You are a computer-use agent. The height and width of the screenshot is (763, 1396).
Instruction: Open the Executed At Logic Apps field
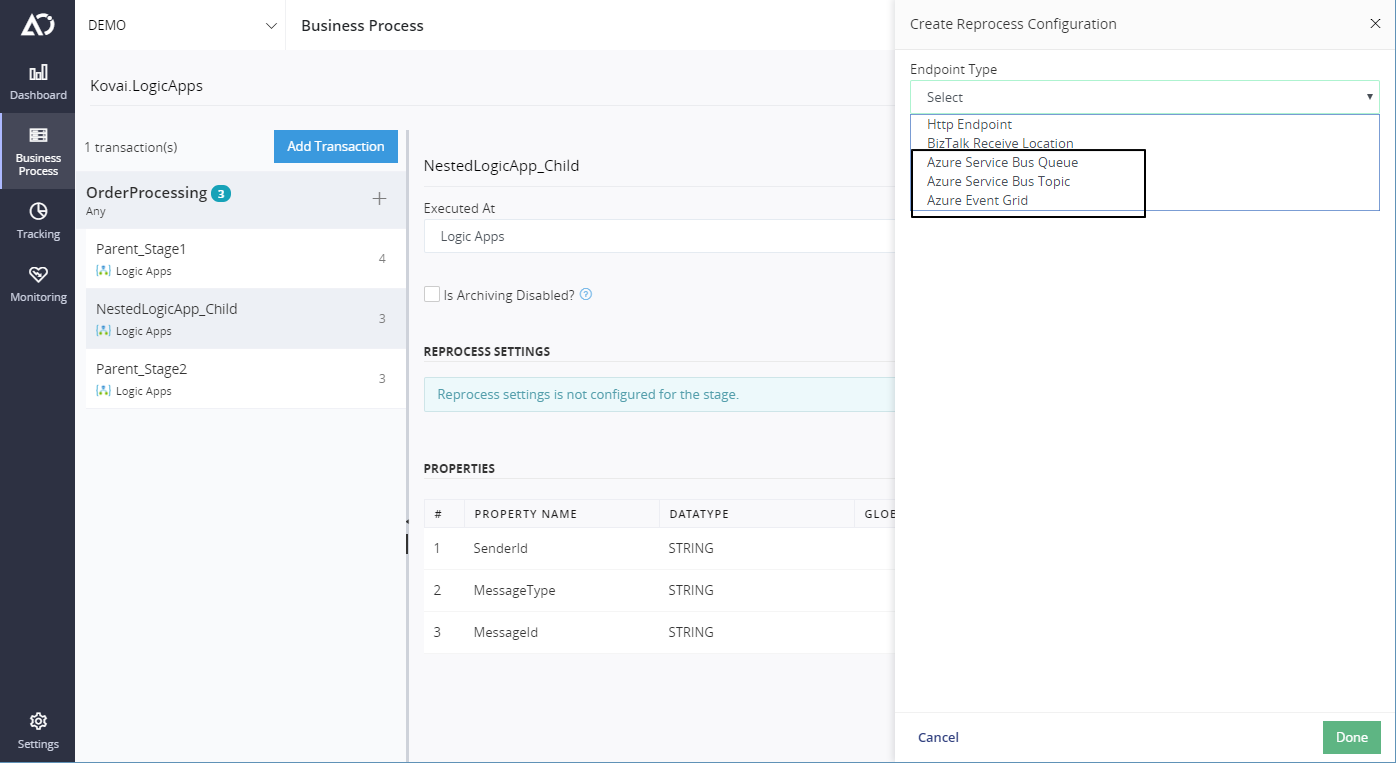659,237
